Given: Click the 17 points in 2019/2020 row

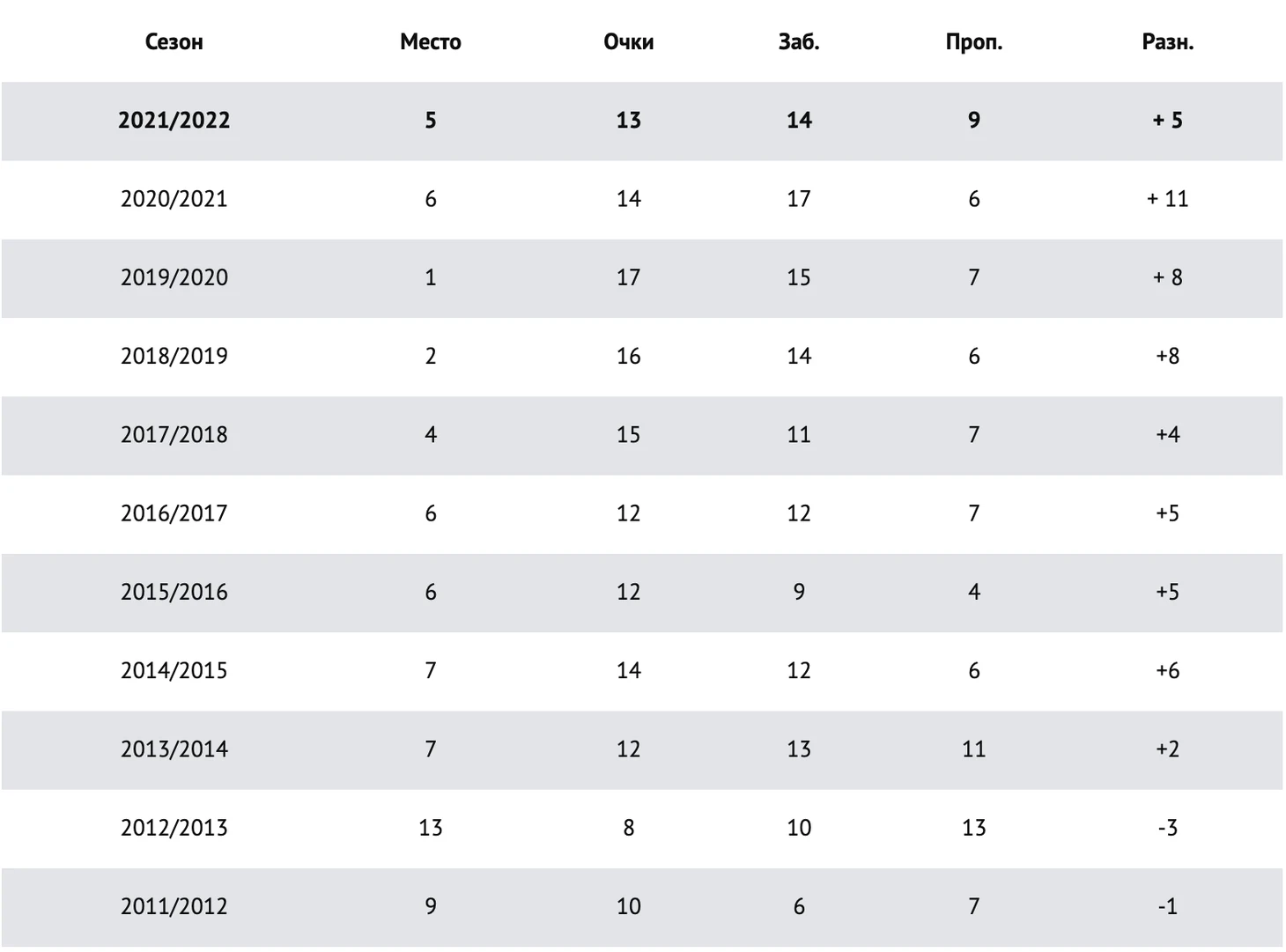Looking at the screenshot, I should pyautogui.click(x=628, y=277).
